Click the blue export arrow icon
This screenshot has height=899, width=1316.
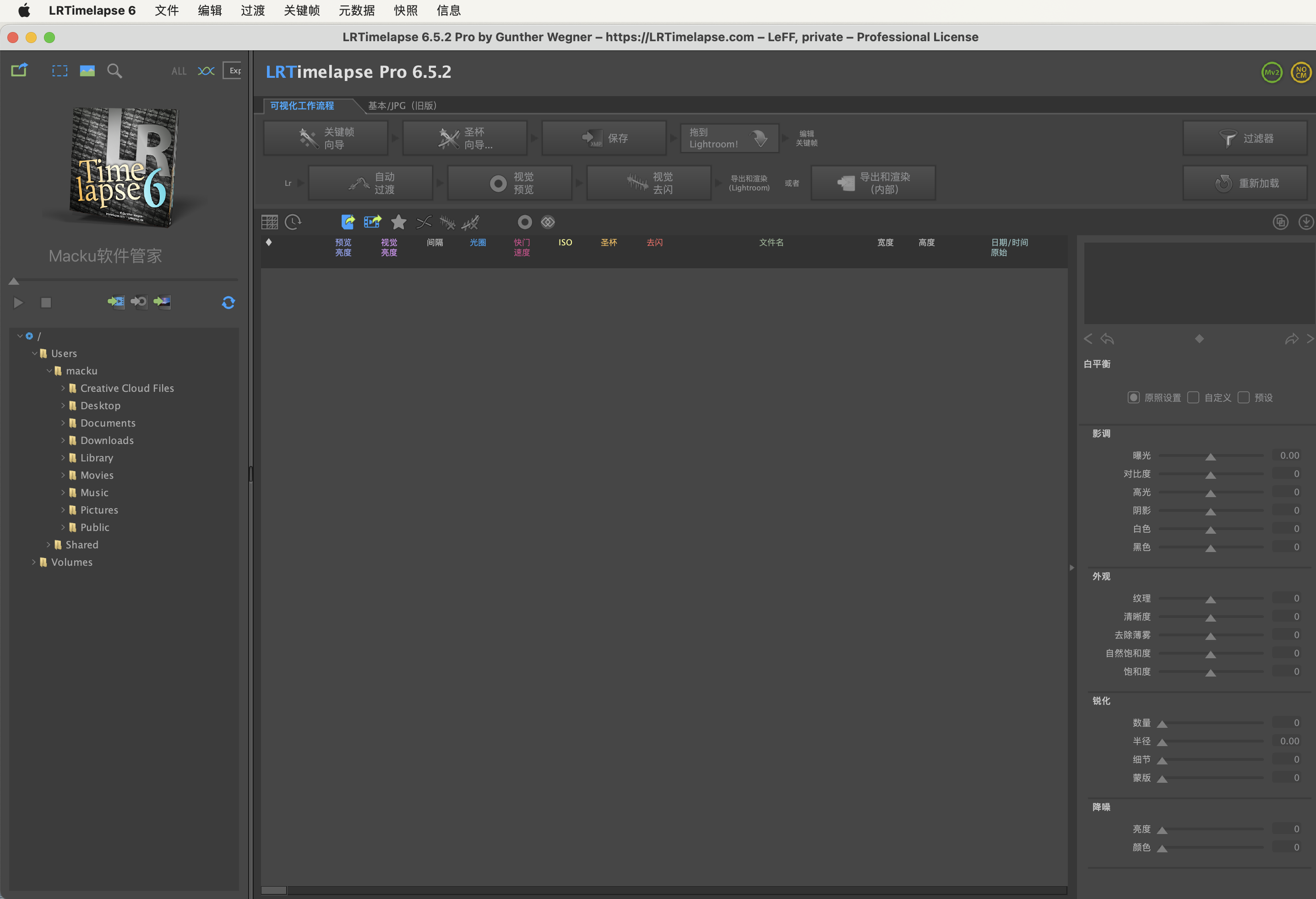348,222
